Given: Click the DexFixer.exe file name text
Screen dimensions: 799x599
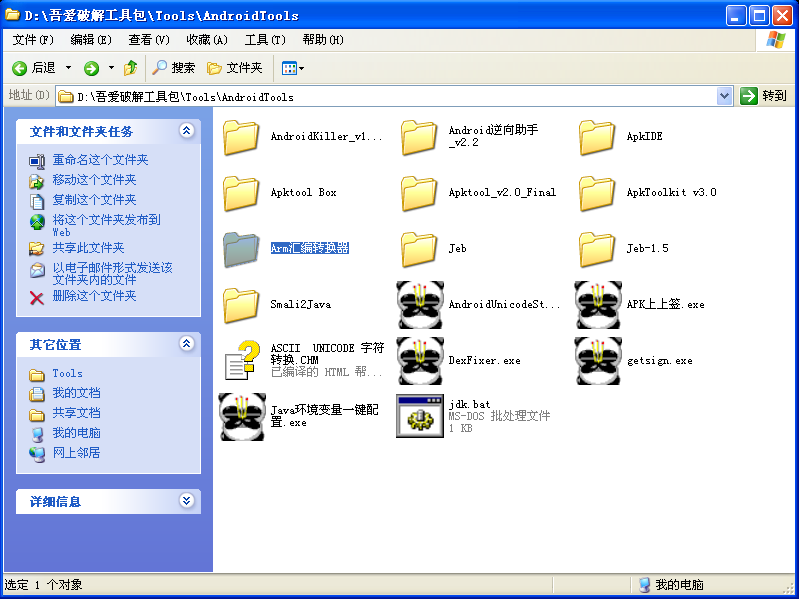Looking at the screenshot, I should click(485, 361).
